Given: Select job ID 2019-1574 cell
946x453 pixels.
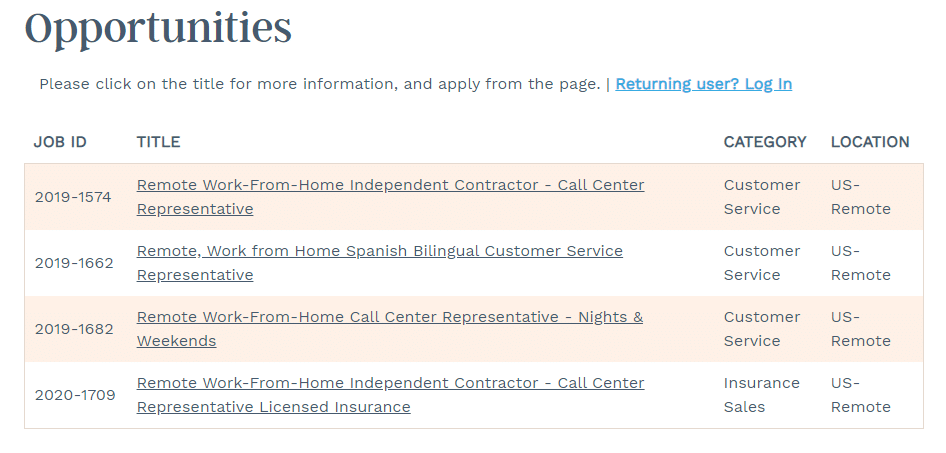Looking at the screenshot, I should tap(73, 197).
